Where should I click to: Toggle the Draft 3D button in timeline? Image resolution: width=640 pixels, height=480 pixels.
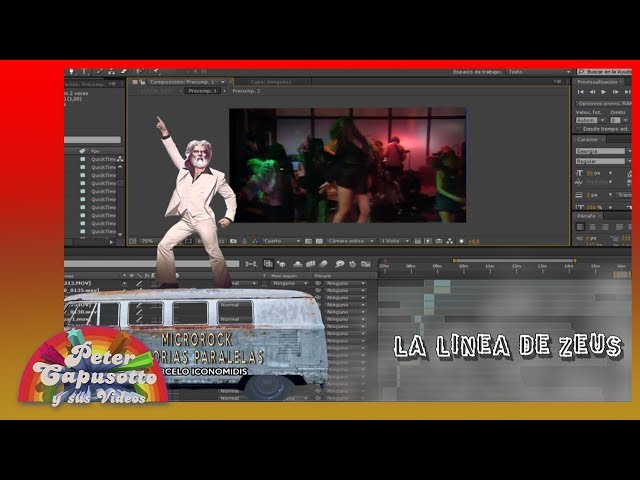point(281,264)
